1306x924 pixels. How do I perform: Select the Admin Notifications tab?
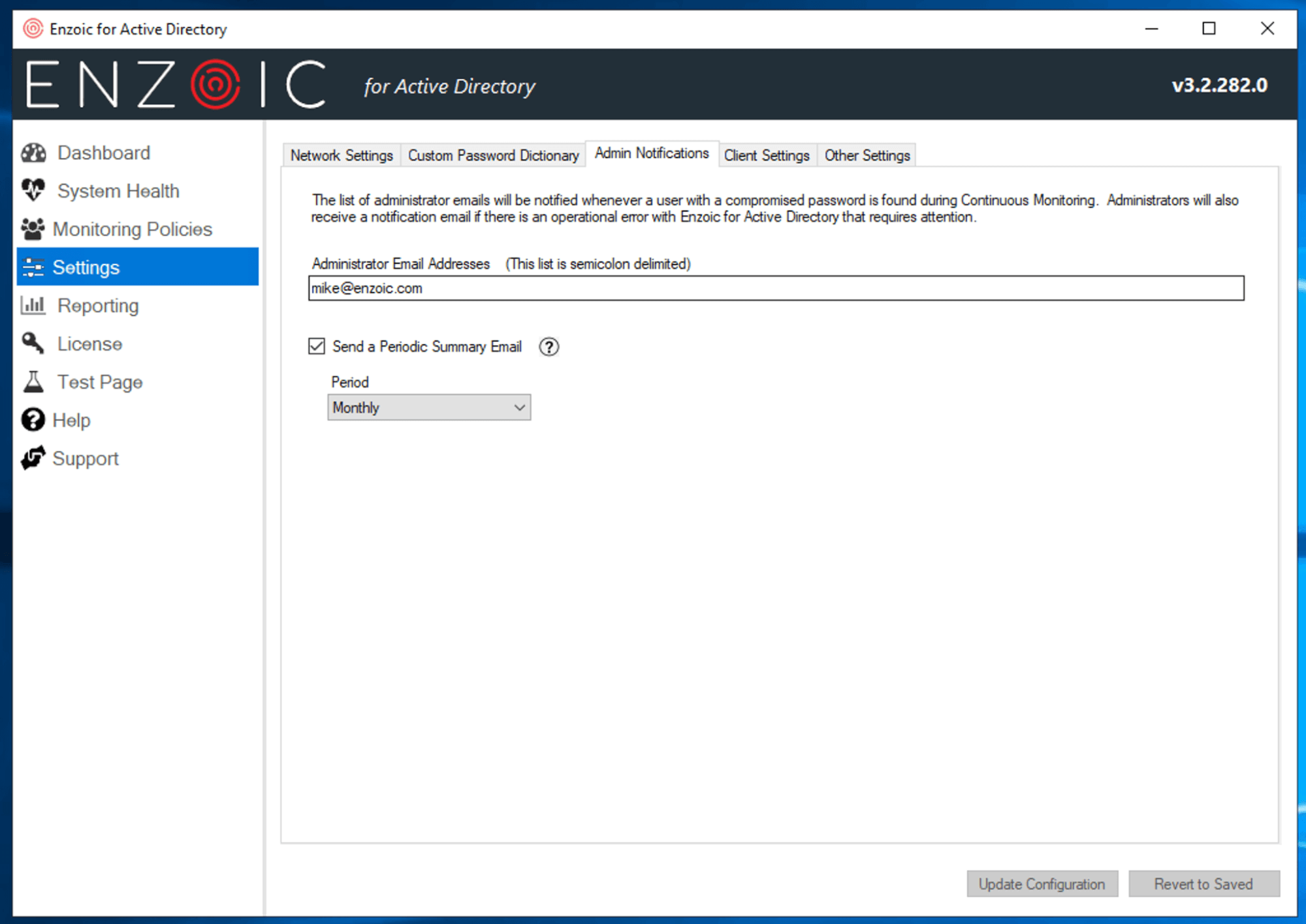(652, 153)
